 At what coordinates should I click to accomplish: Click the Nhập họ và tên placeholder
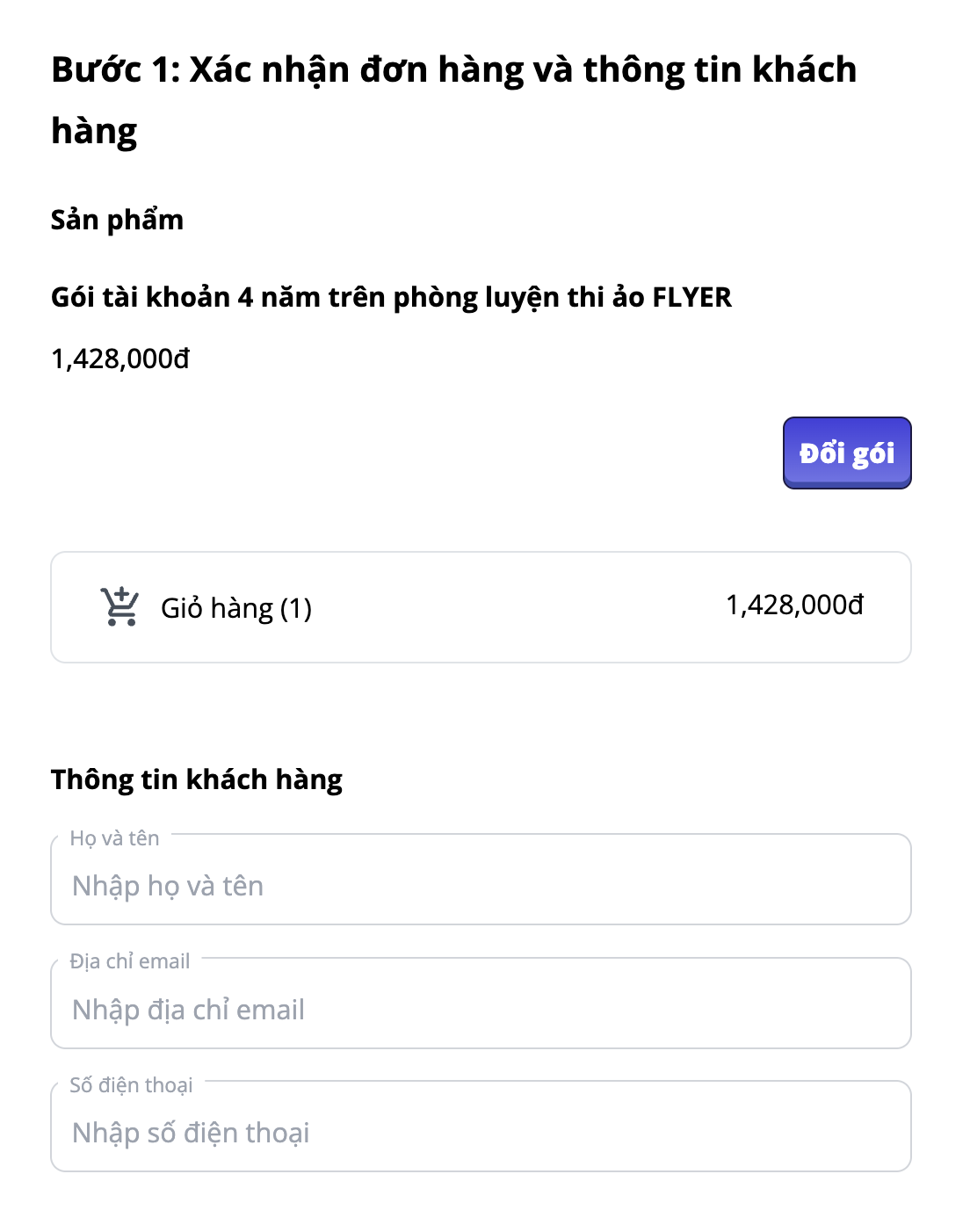tap(168, 886)
